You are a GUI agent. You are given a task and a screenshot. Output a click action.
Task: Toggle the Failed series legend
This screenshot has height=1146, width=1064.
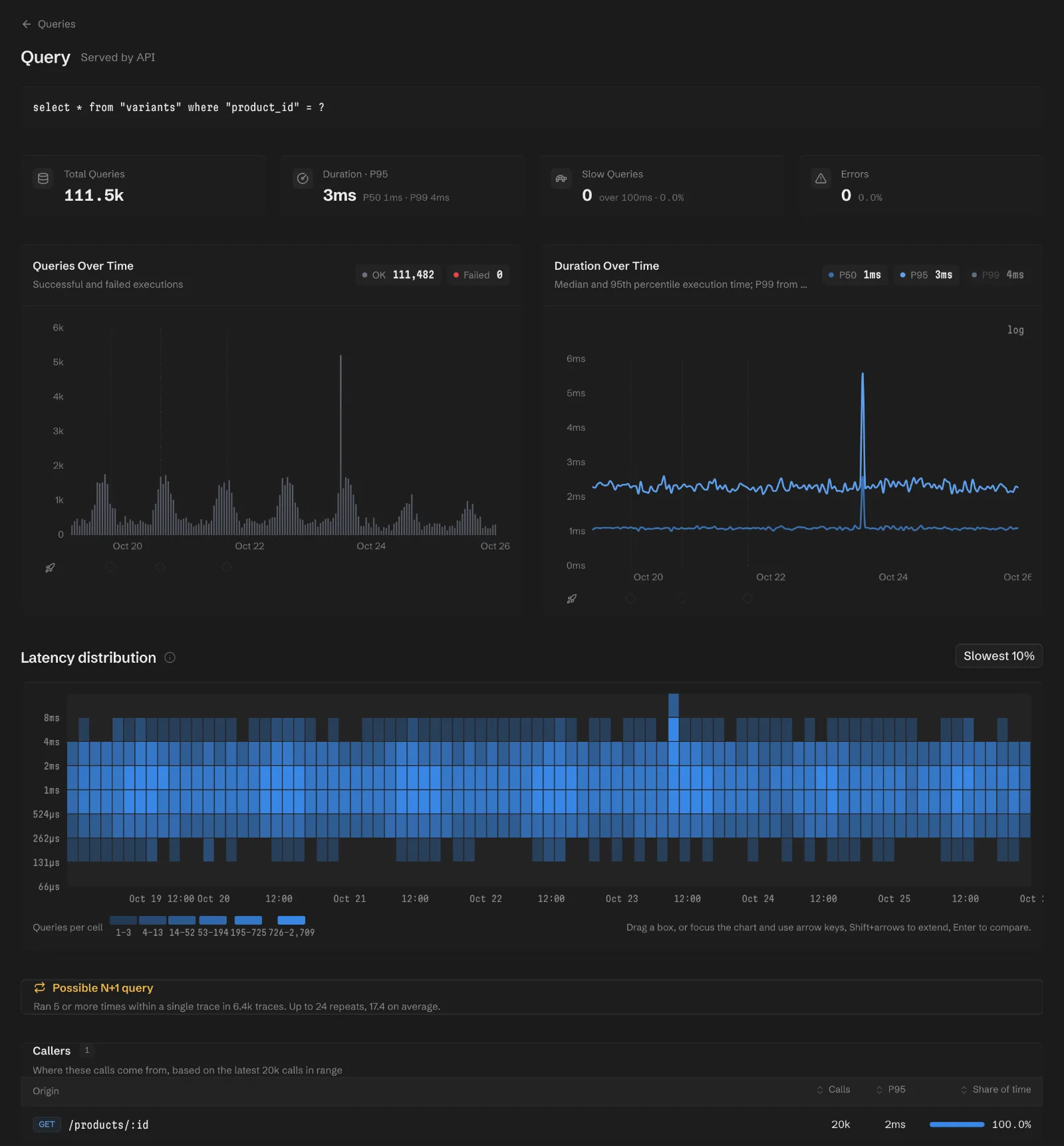point(478,275)
